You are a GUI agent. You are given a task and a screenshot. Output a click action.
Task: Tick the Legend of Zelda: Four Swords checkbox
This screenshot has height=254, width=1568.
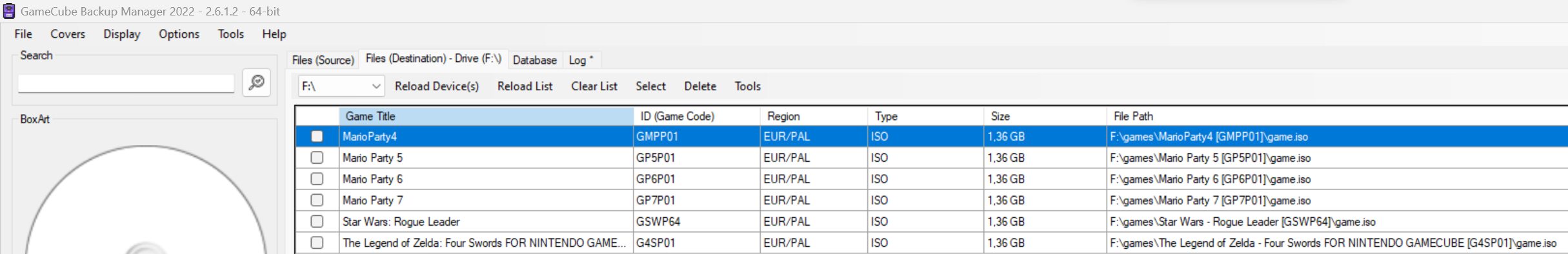[x=317, y=243]
